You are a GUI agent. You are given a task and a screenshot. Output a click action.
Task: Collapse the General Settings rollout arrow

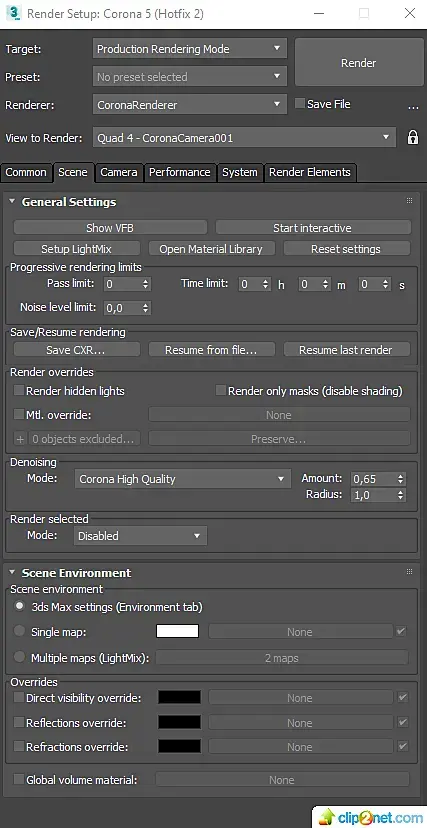point(12,201)
